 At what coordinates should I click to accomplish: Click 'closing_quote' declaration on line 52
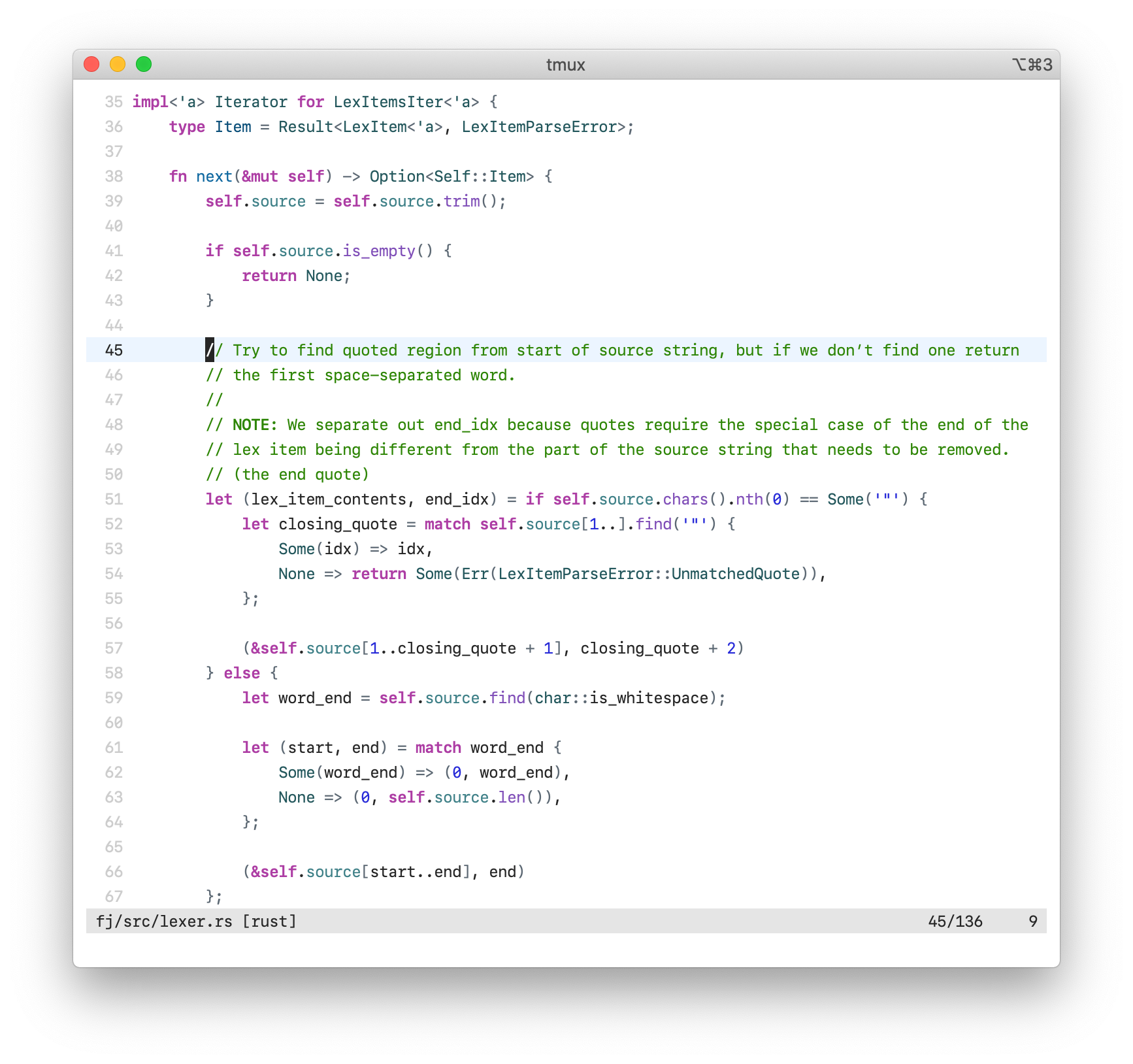click(338, 524)
